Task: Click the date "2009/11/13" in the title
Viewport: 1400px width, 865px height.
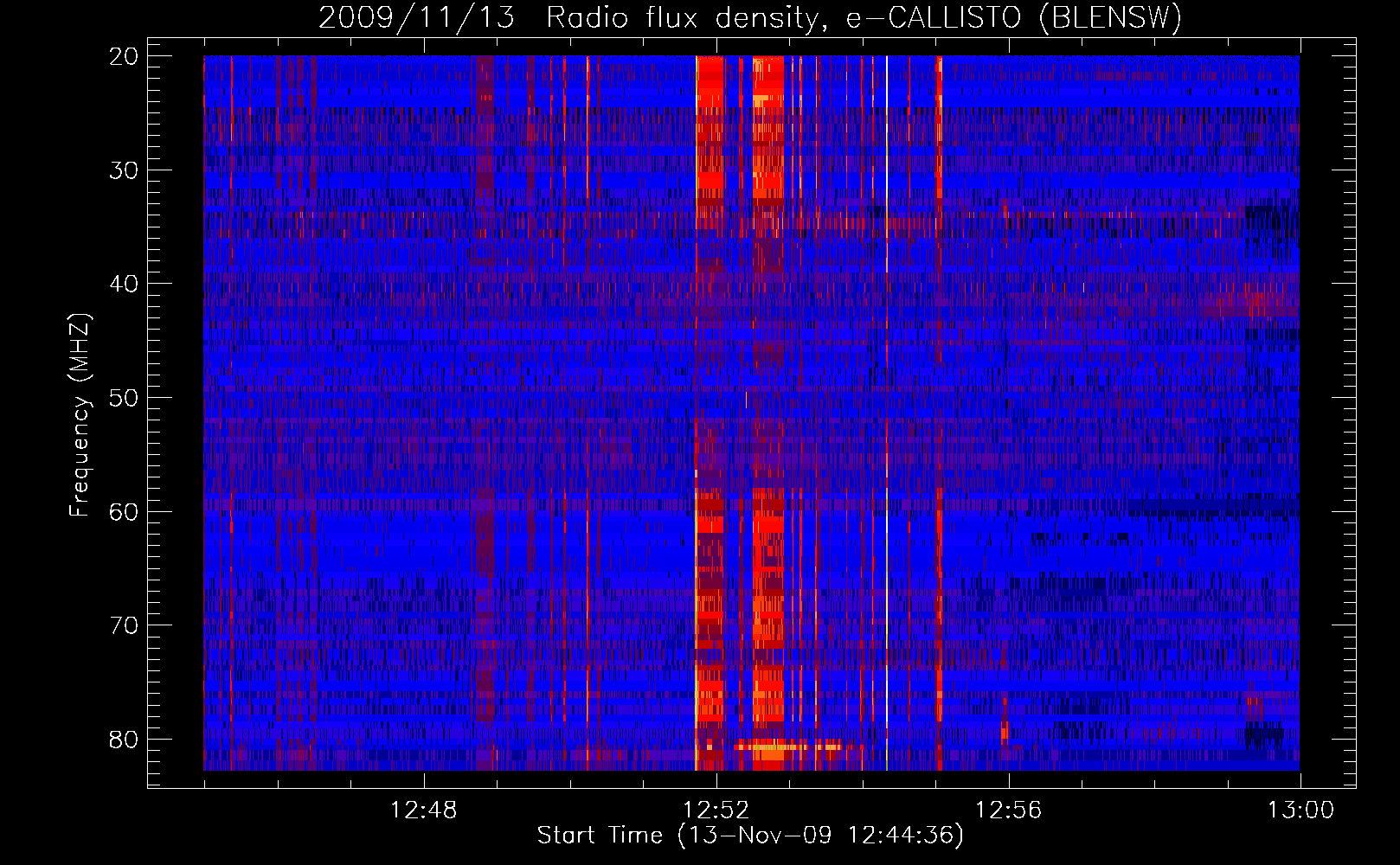Action: [x=416, y=17]
